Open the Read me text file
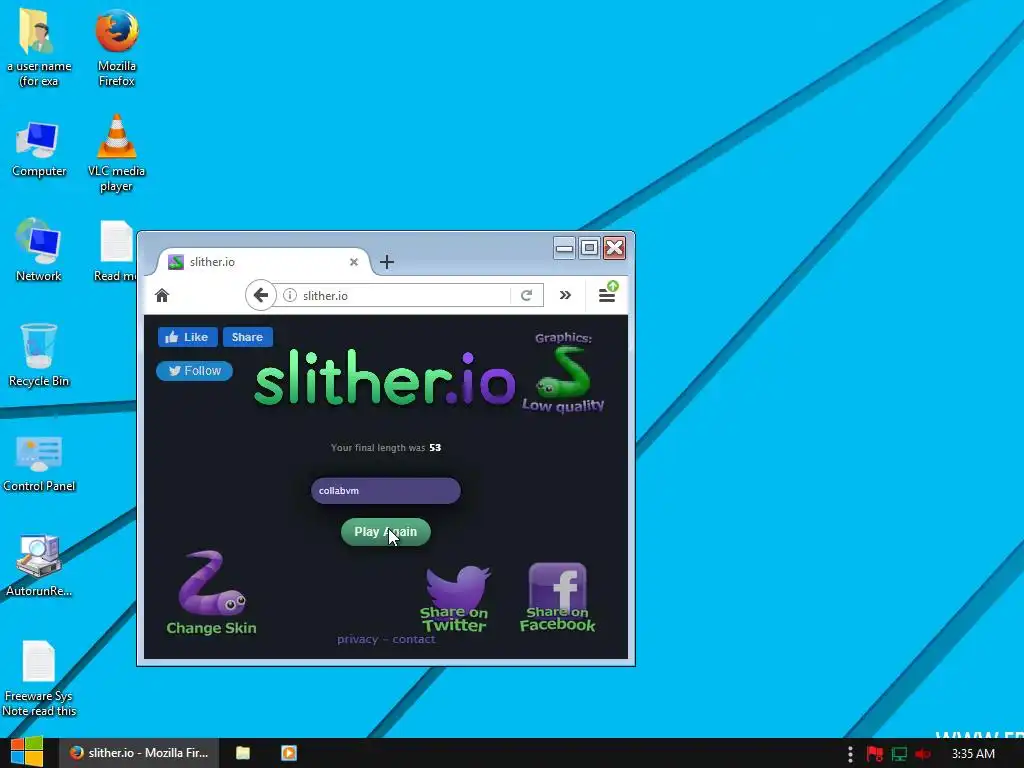This screenshot has width=1024, height=768. (116, 251)
